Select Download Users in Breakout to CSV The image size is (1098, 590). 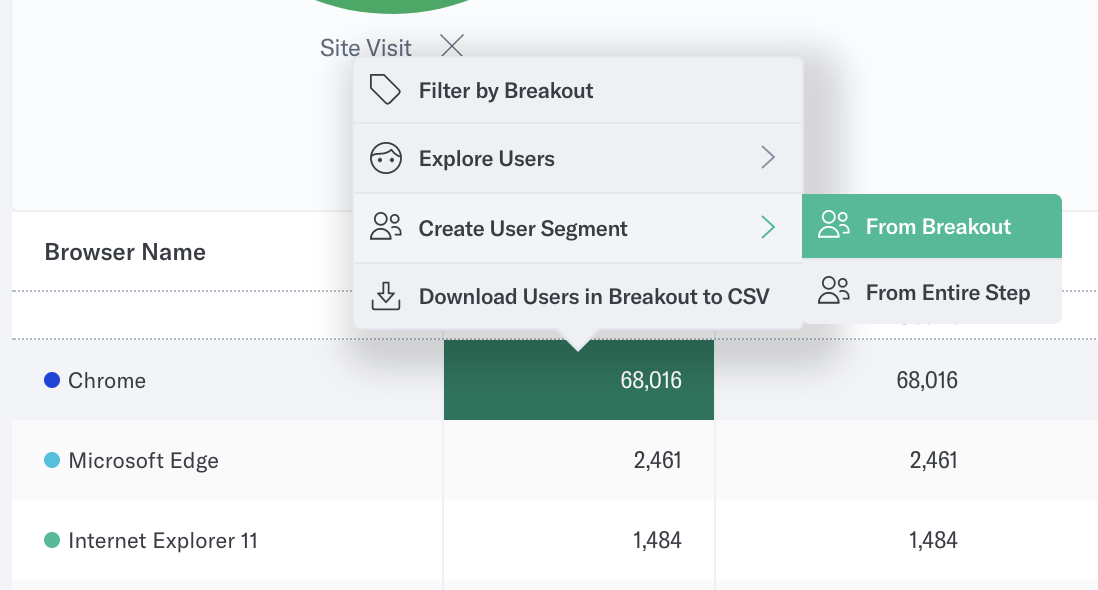578,297
